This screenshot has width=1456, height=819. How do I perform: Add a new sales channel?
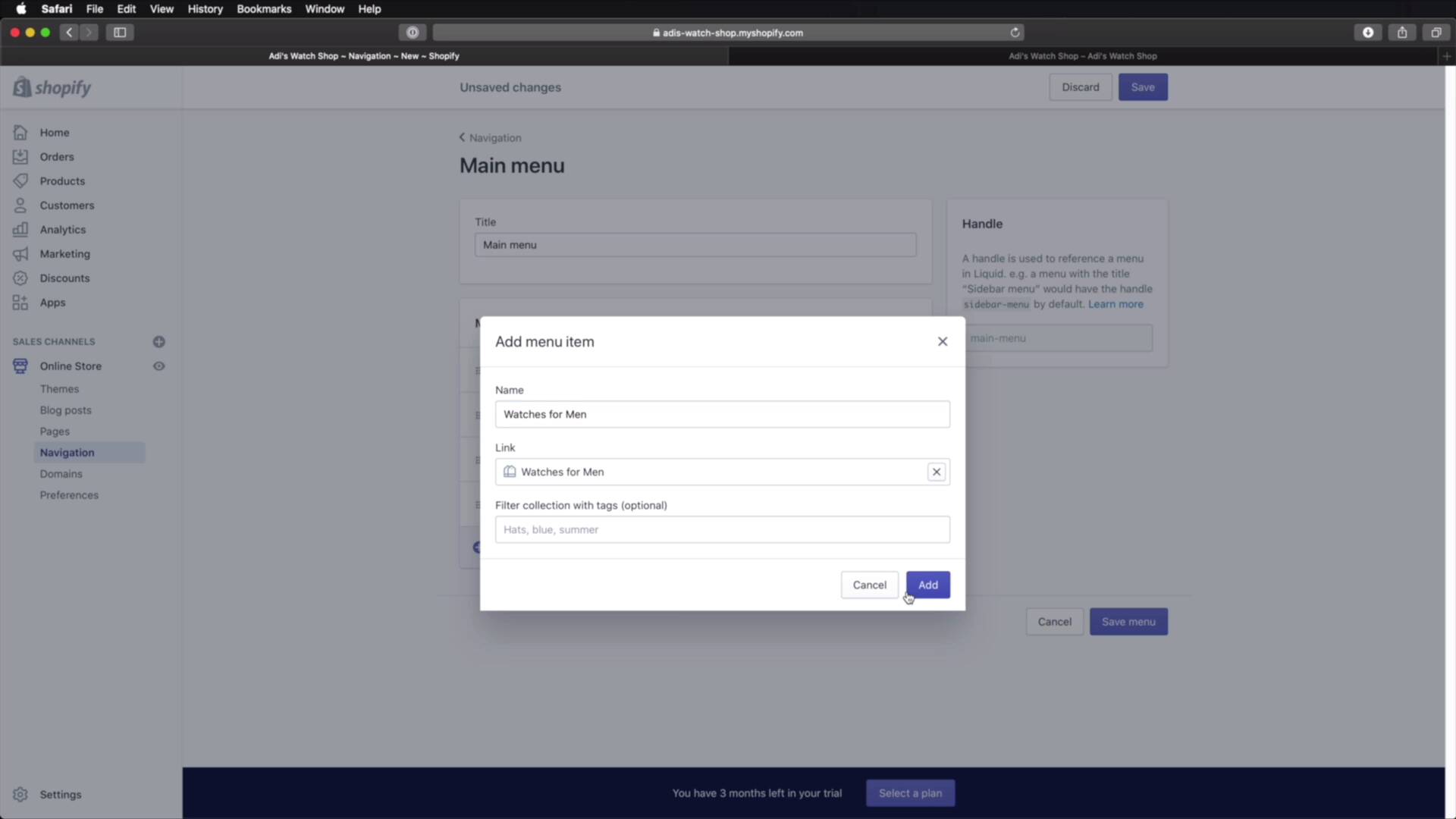[159, 341]
